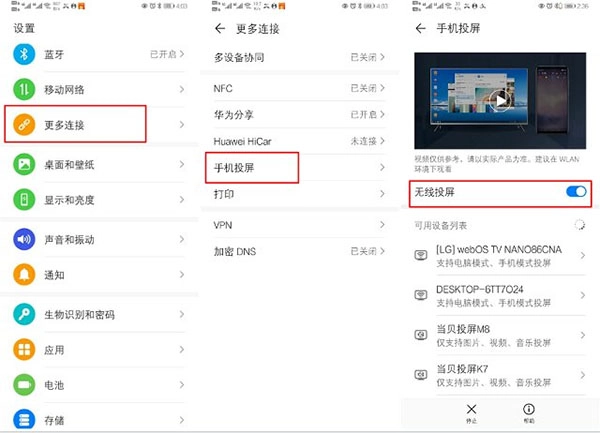Open the 多设备协同 entry

290,58
